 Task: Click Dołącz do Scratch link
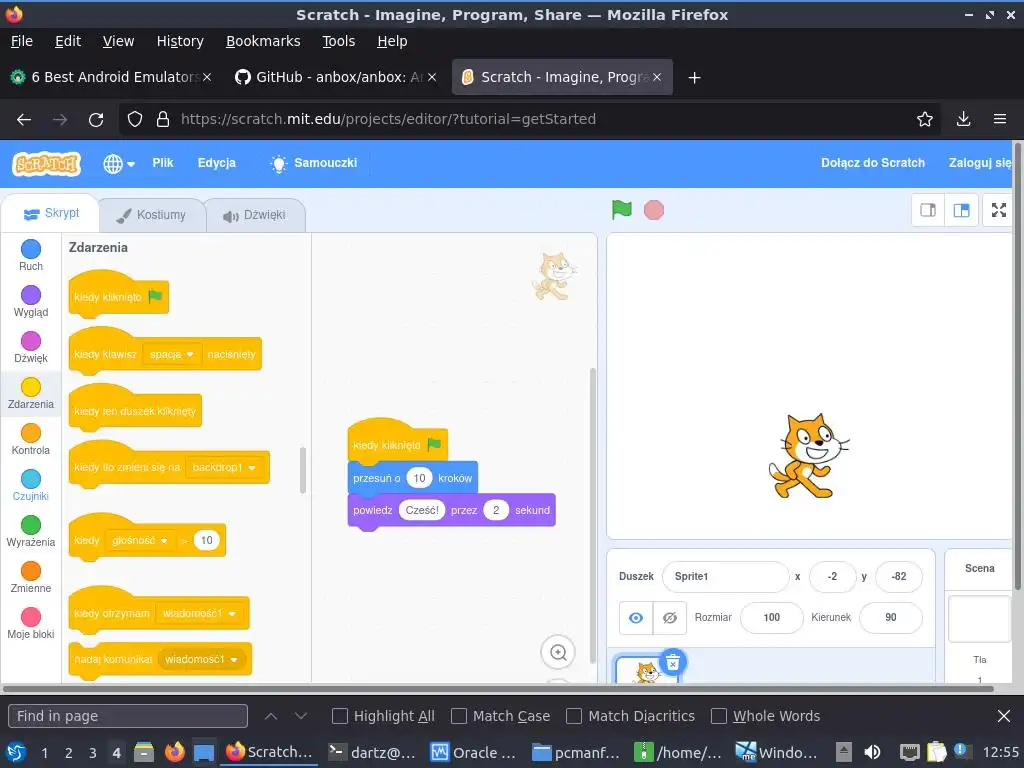[872, 163]
